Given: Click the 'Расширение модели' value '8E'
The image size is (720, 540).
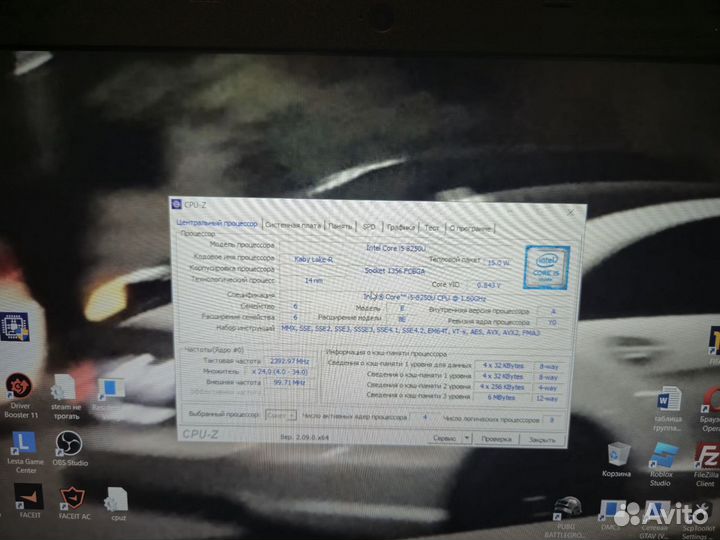Looking at the screenshot, I should point(402,319).
